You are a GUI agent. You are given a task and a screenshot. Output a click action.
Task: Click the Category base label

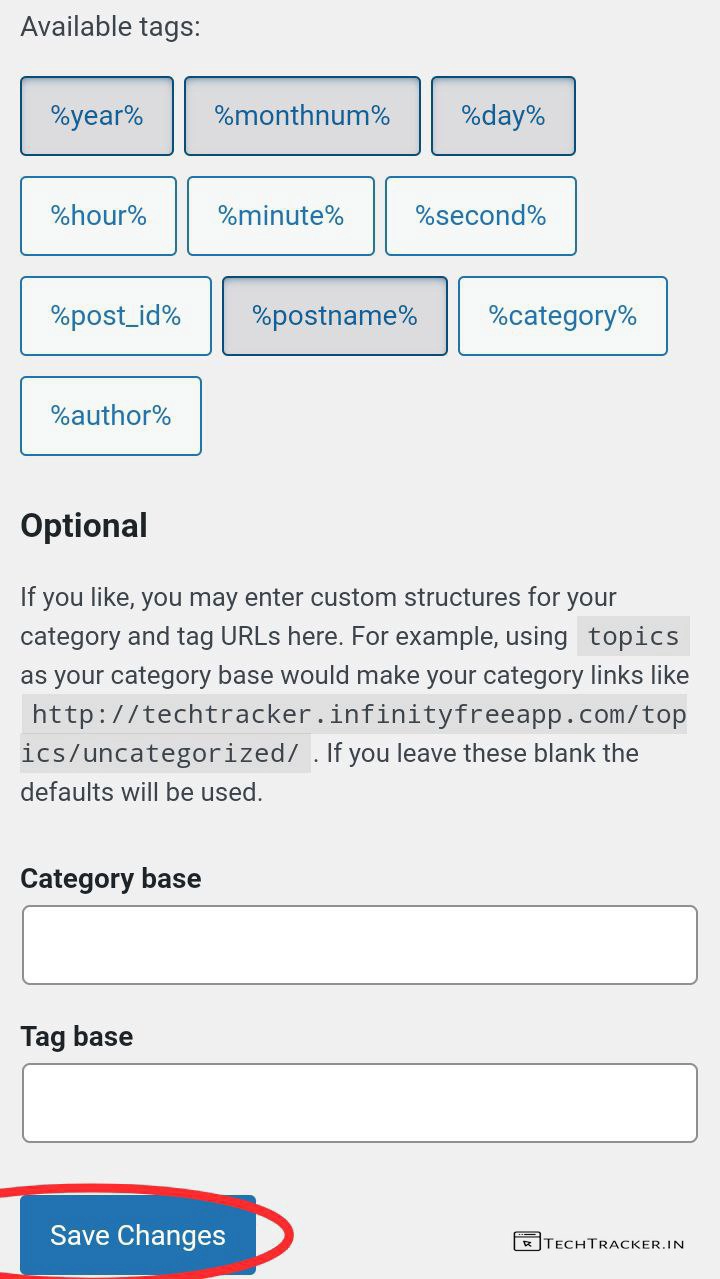pyautogui.click(x=111, y=878)
